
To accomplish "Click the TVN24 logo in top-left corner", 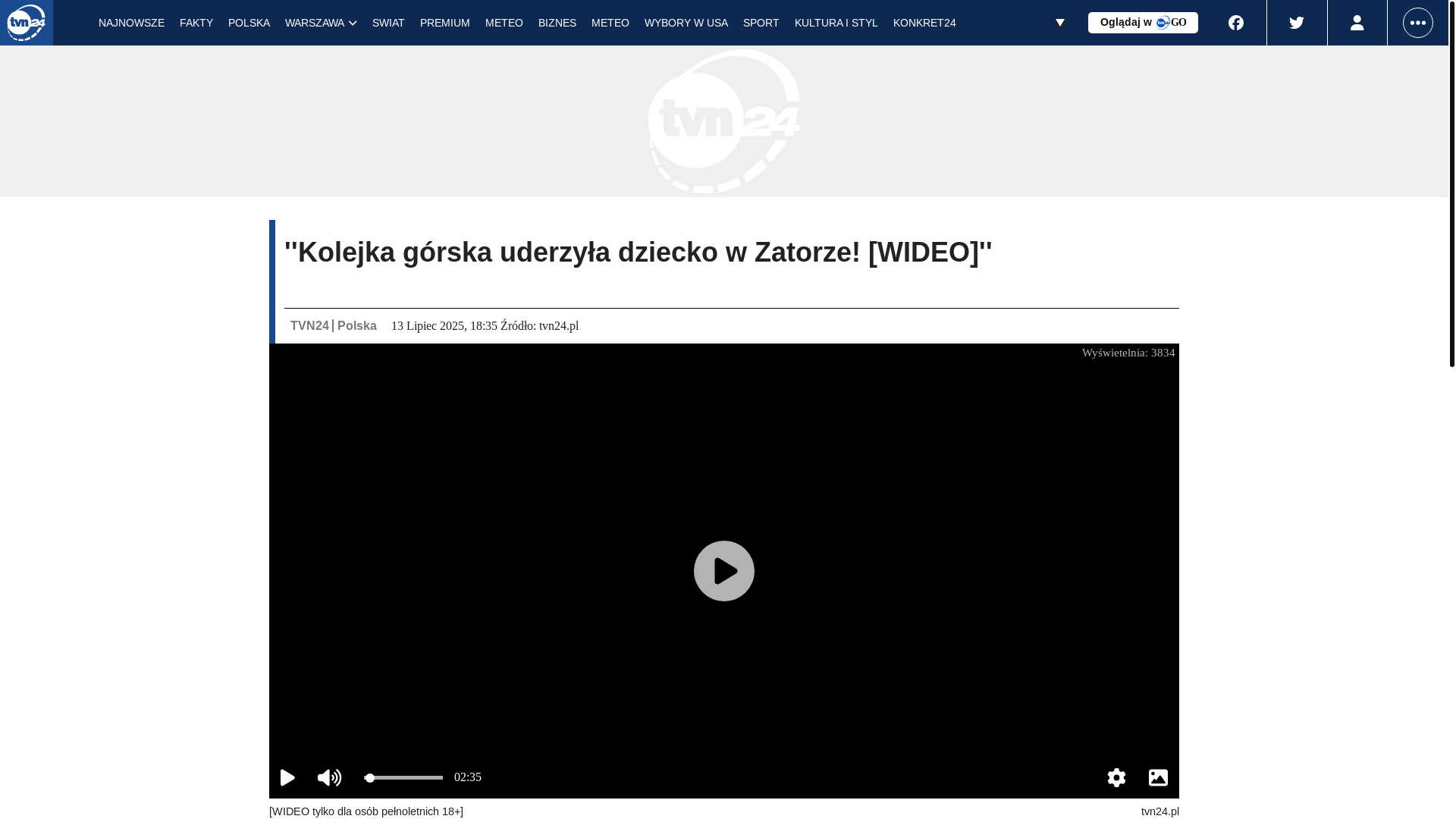I will (27, 23).
